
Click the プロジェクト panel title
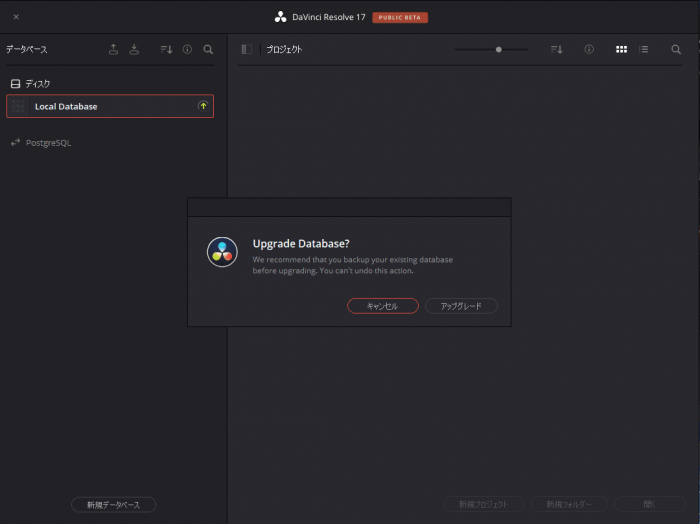(x=284, y=49)
